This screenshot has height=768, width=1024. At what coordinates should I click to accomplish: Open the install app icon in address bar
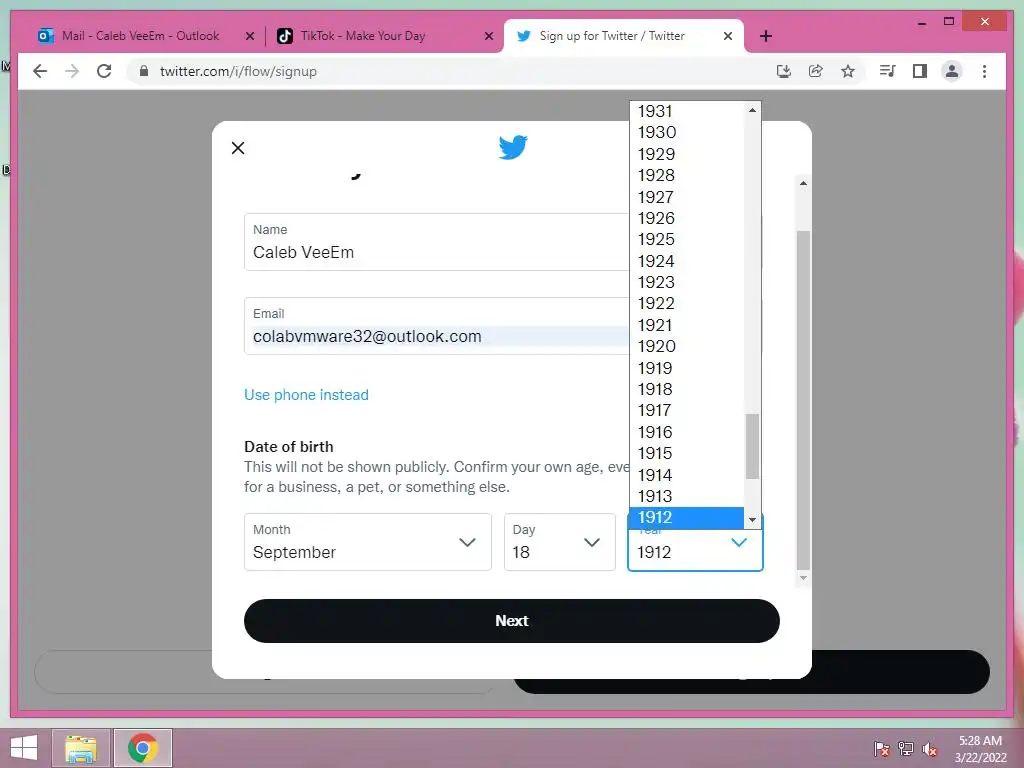point(784,71)
